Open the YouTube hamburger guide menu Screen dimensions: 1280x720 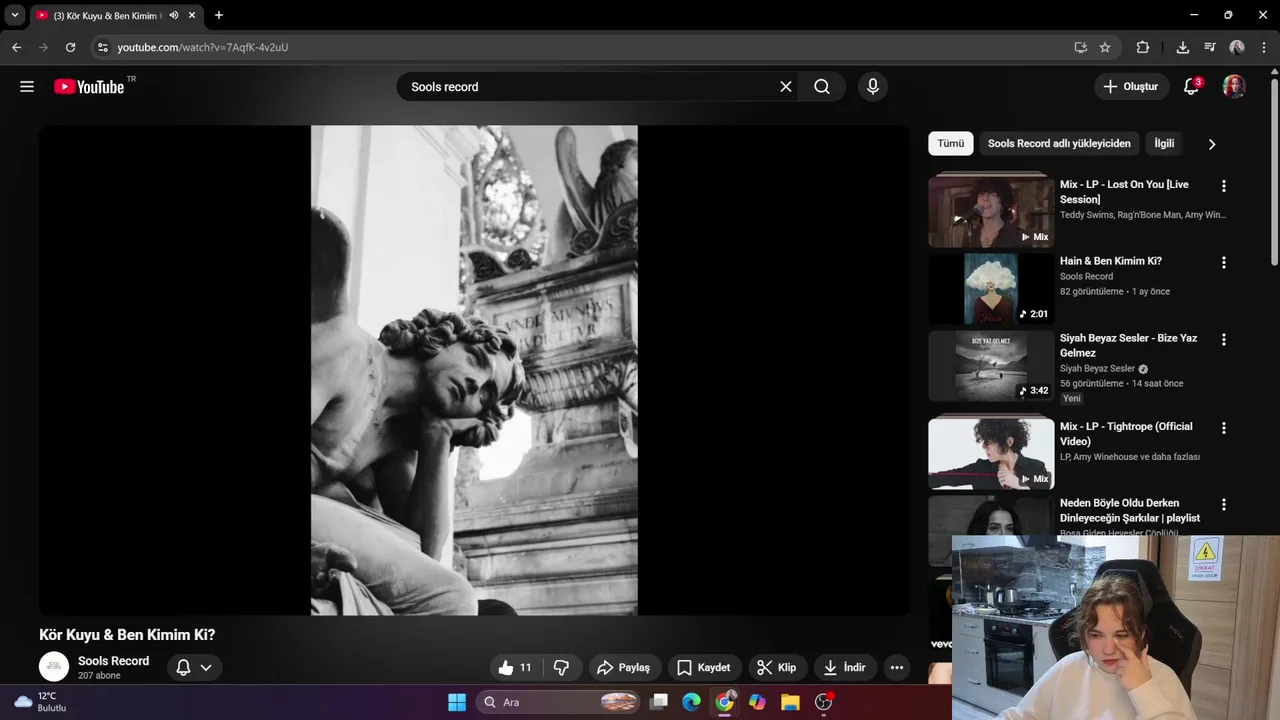click(27, 87)
